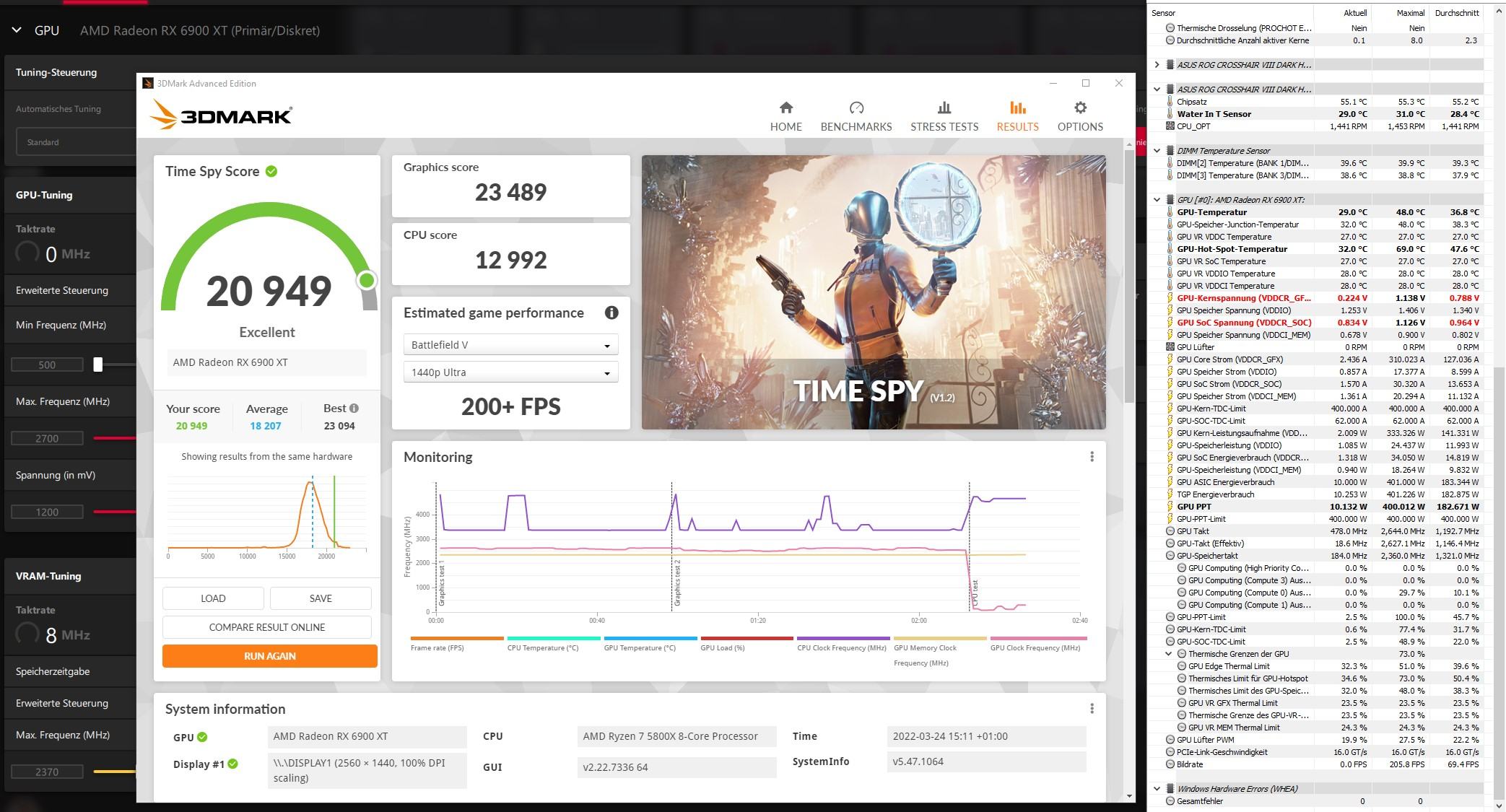Toggle the GPU Load (%) chart legend

(747, 644)
